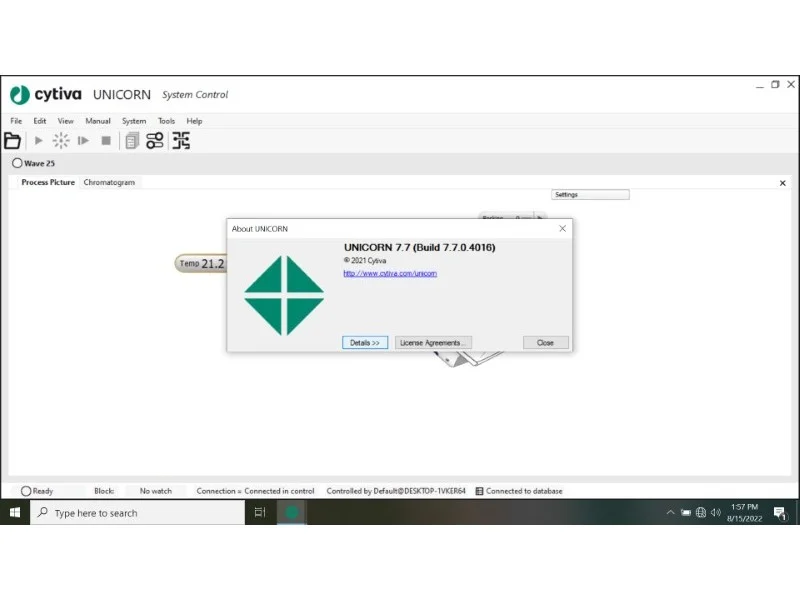Viewport: 800px width, 600px height.
Task: Open the method folder toolbar icon
Action: [x=12, y=140]
